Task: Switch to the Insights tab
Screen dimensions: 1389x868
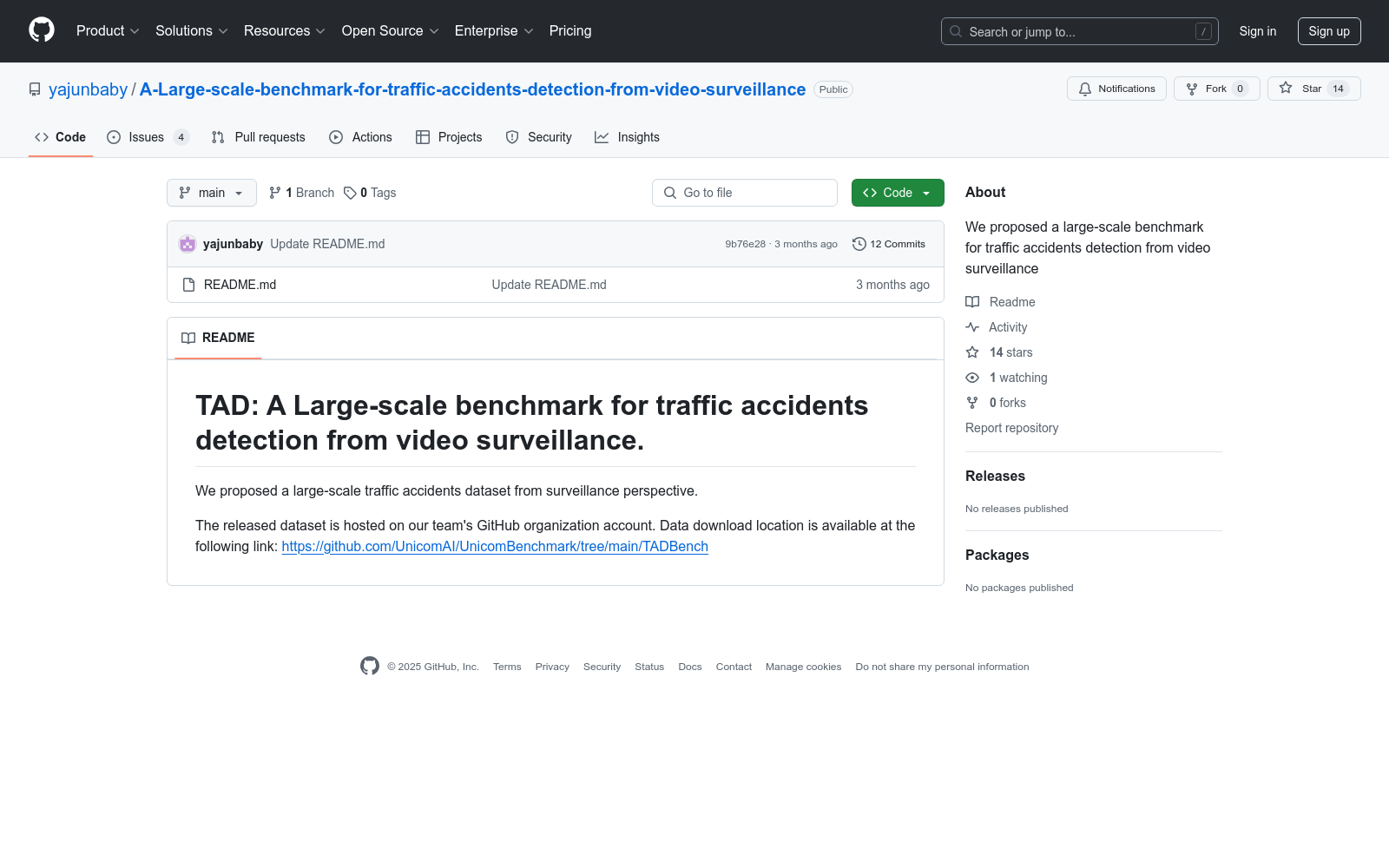Action: [x=627, y=137]
